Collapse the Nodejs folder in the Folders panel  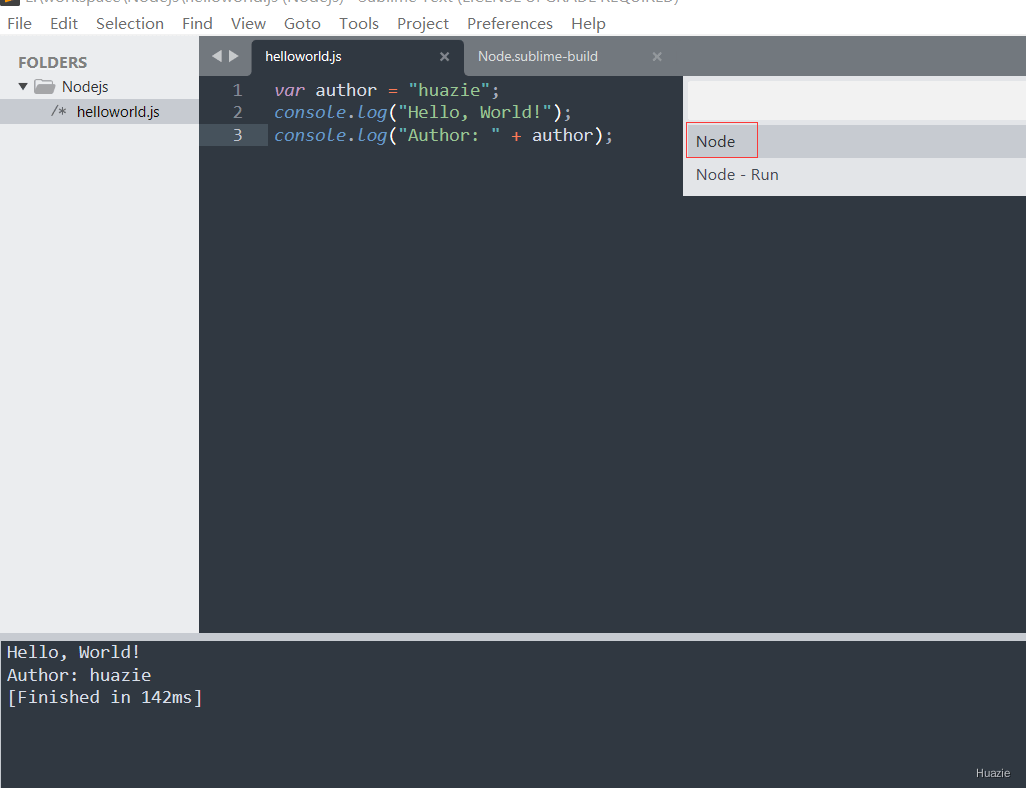click(22, 86)
